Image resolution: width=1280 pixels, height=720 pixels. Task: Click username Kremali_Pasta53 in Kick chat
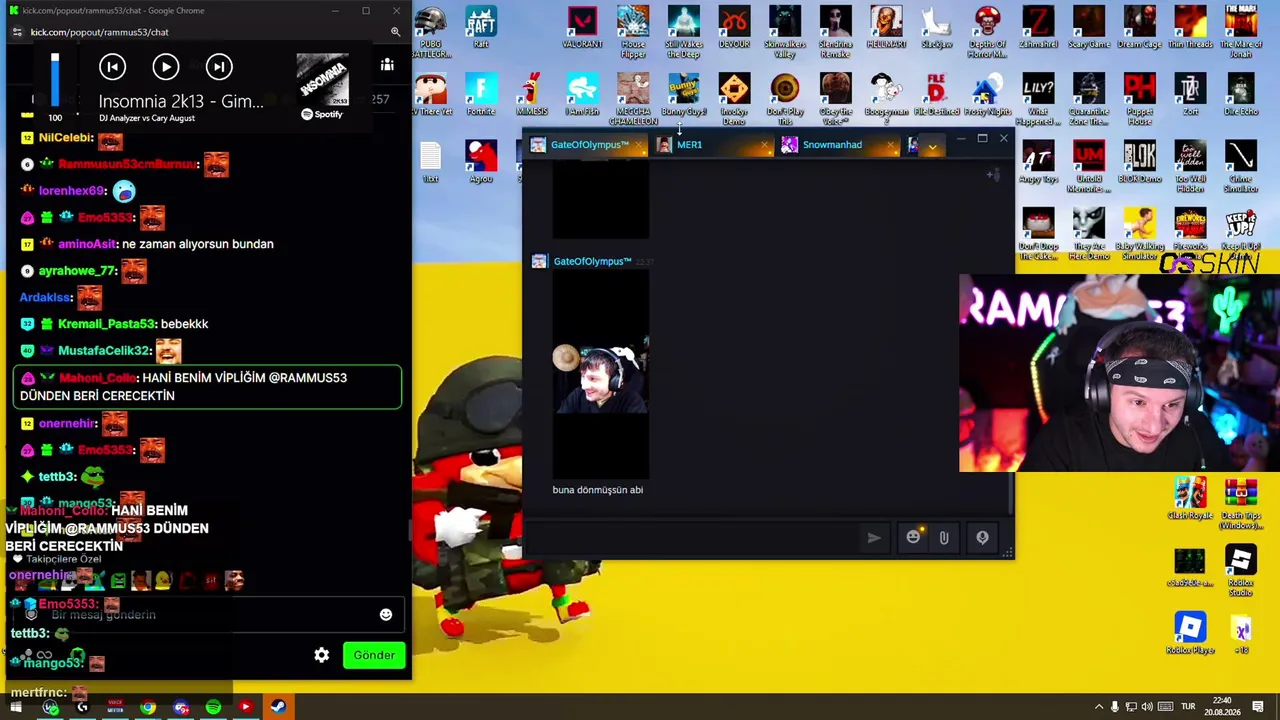[107, 324]
